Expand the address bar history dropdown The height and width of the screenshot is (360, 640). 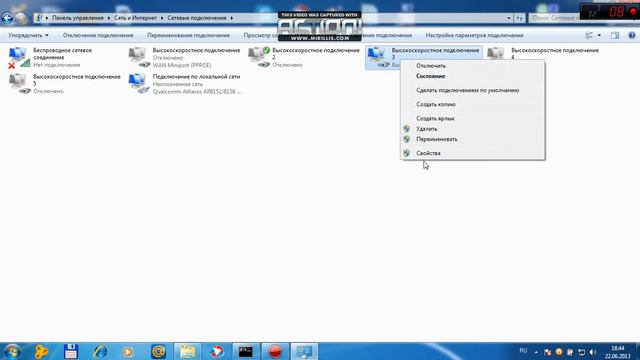coord(509,18)
